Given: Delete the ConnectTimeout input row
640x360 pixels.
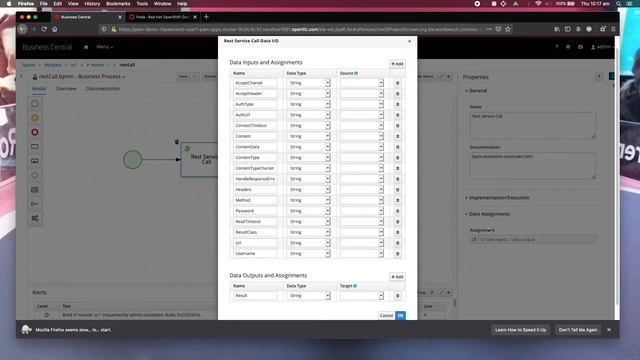Looking at the screenshot, I should [x=397, y=125].
